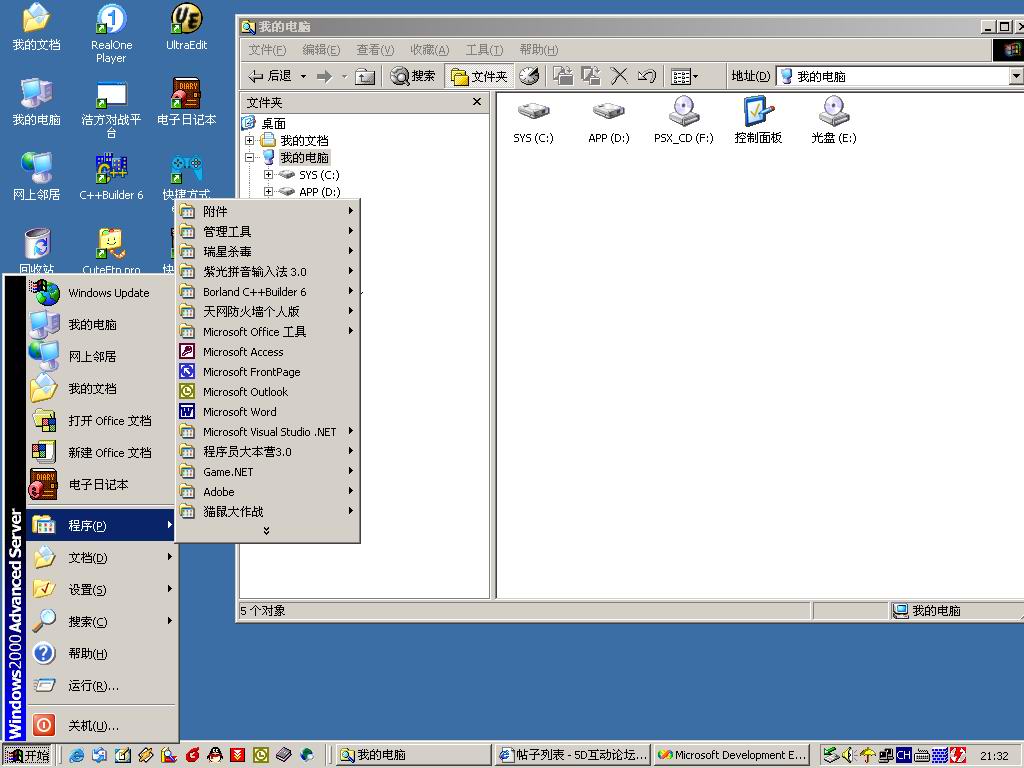Launch Microsoft Access from programs menu
This screenshot has height=768, width=1024.
point(268,351)
